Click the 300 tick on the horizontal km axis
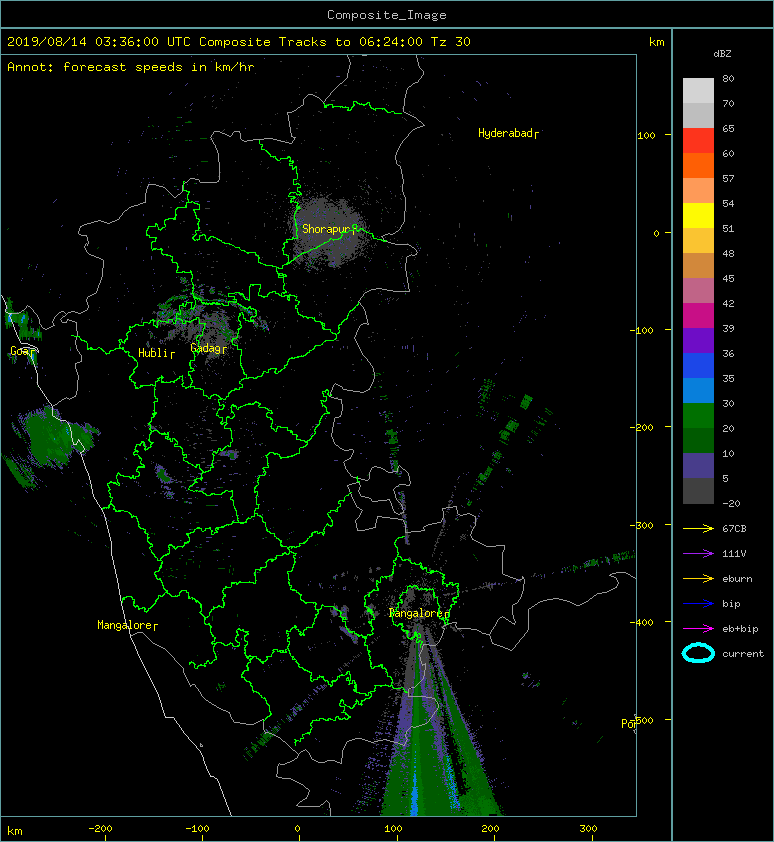This screenshot has height=842, width=774. (x=588, y=829)
